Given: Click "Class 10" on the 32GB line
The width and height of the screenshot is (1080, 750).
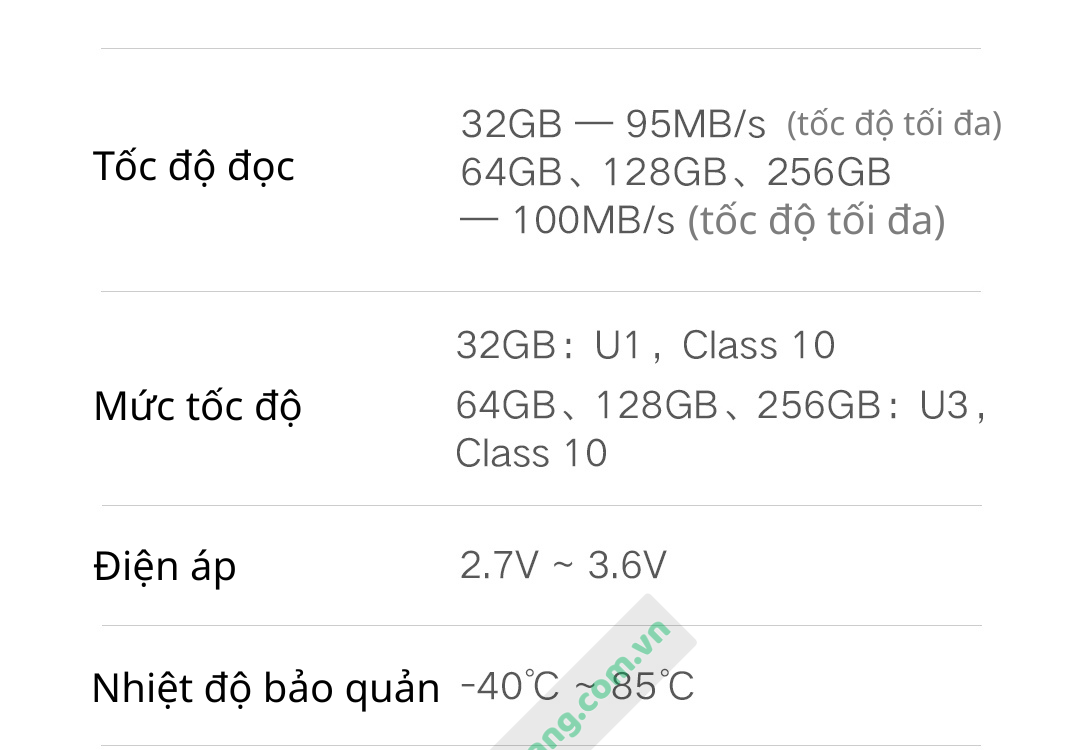Looking at the screenshot, I should click(x=758, y=346).
